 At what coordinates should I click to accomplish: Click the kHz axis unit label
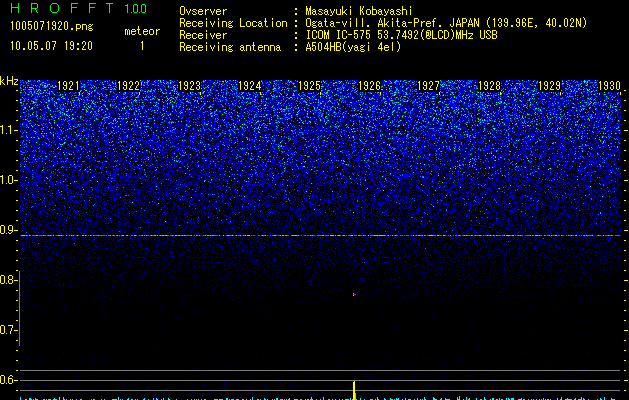(x=9, y=81)
